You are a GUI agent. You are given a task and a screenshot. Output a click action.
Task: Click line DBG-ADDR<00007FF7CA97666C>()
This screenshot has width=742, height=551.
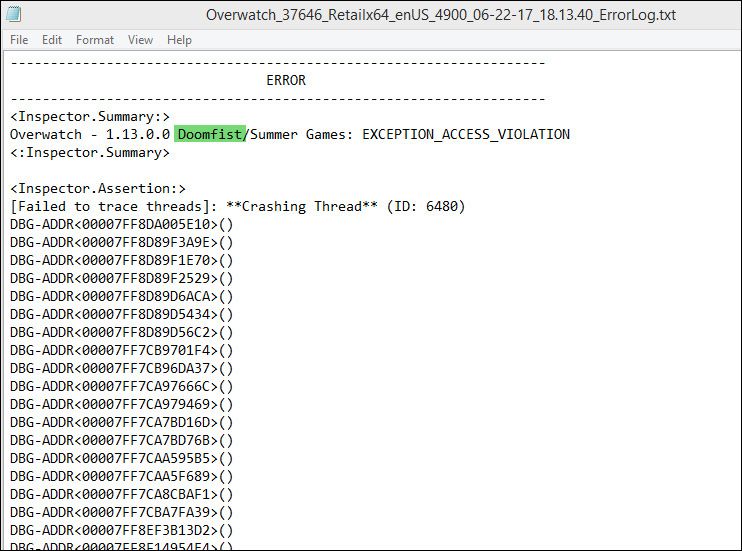[122, 386]
